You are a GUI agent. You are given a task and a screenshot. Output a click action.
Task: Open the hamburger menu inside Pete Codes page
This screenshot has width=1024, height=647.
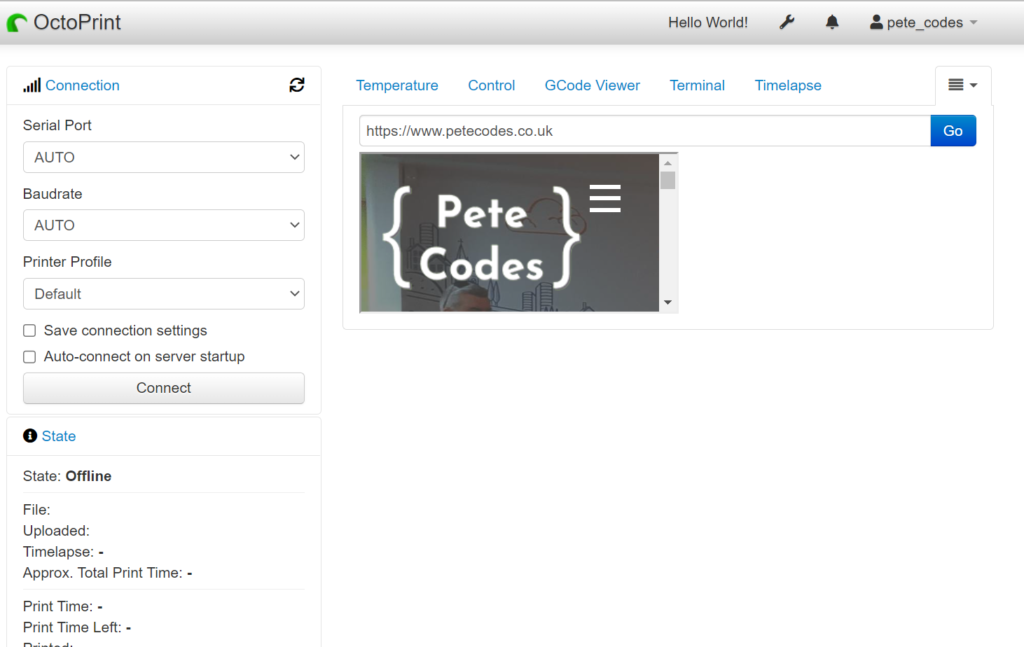(x=605, y=198)
